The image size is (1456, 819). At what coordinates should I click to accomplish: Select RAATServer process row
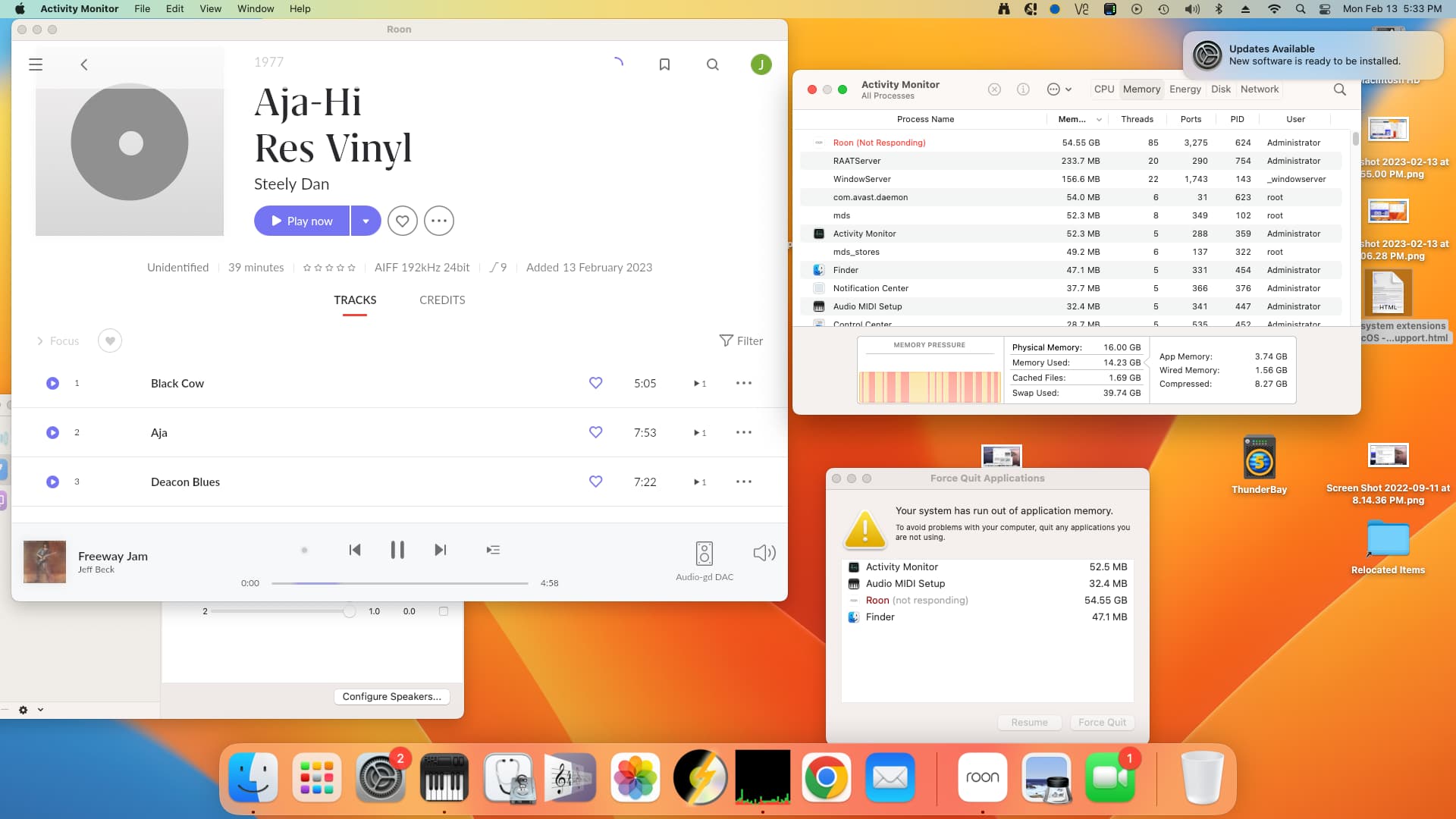tap(1070, 161)
